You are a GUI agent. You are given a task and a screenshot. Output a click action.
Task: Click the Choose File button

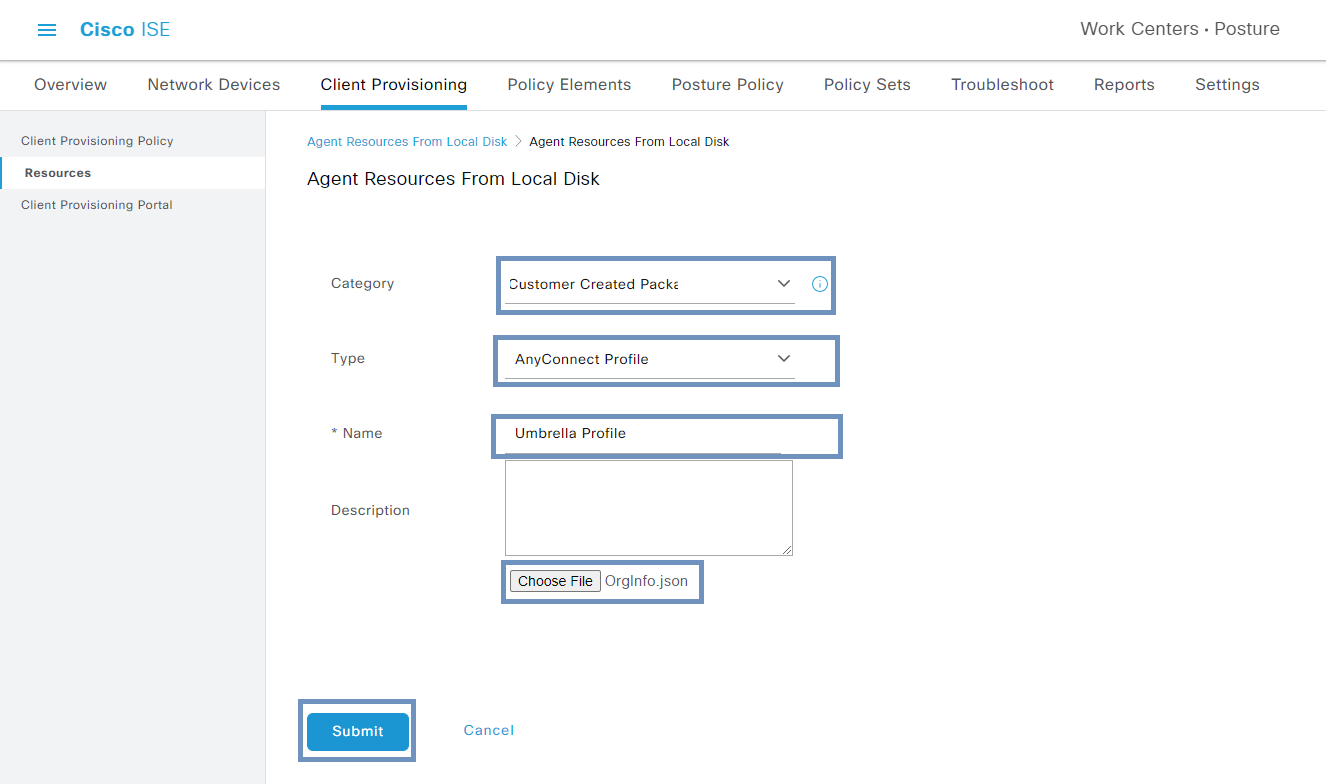pos(555,581)
